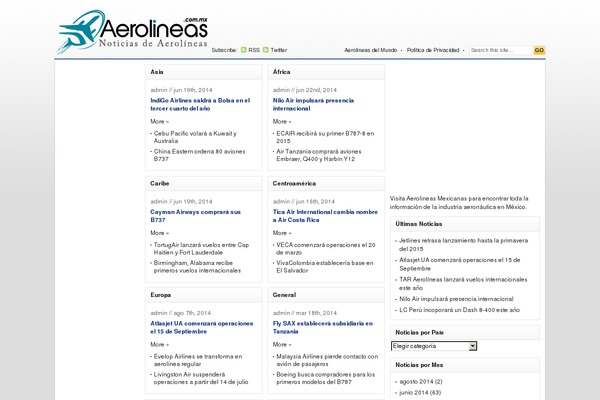Click More » in the Asia section
The height and width of the screenshot is (400, 600).
tap(159, 121)
